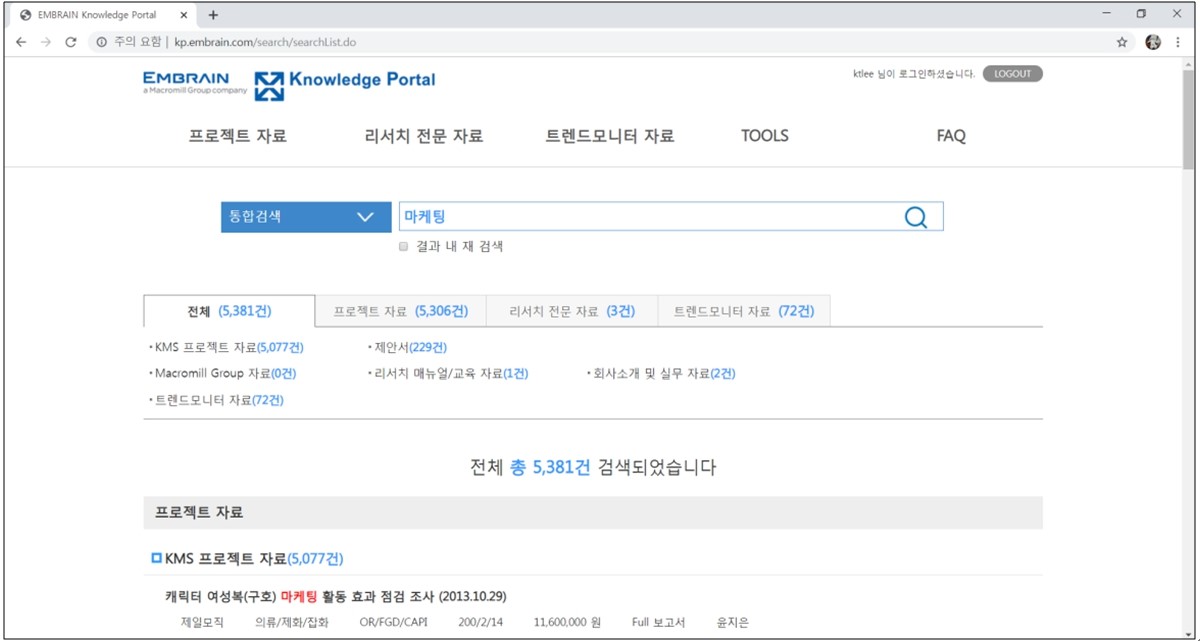Open the 통합검색 search scope dropdown
This screenshot has width=1200, height=641.
coord(305,216)
